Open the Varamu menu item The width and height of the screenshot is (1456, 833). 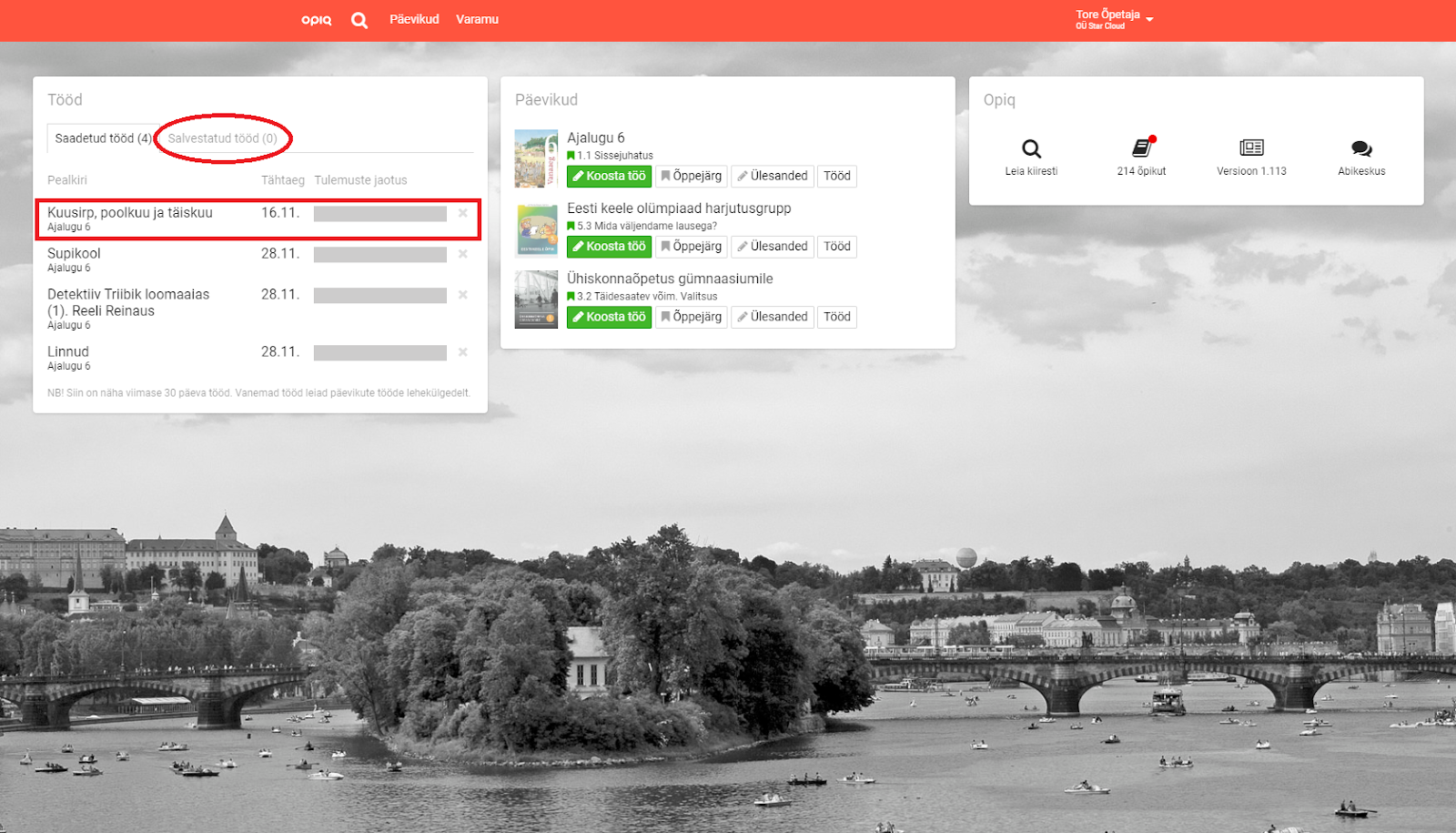[477, 19]
